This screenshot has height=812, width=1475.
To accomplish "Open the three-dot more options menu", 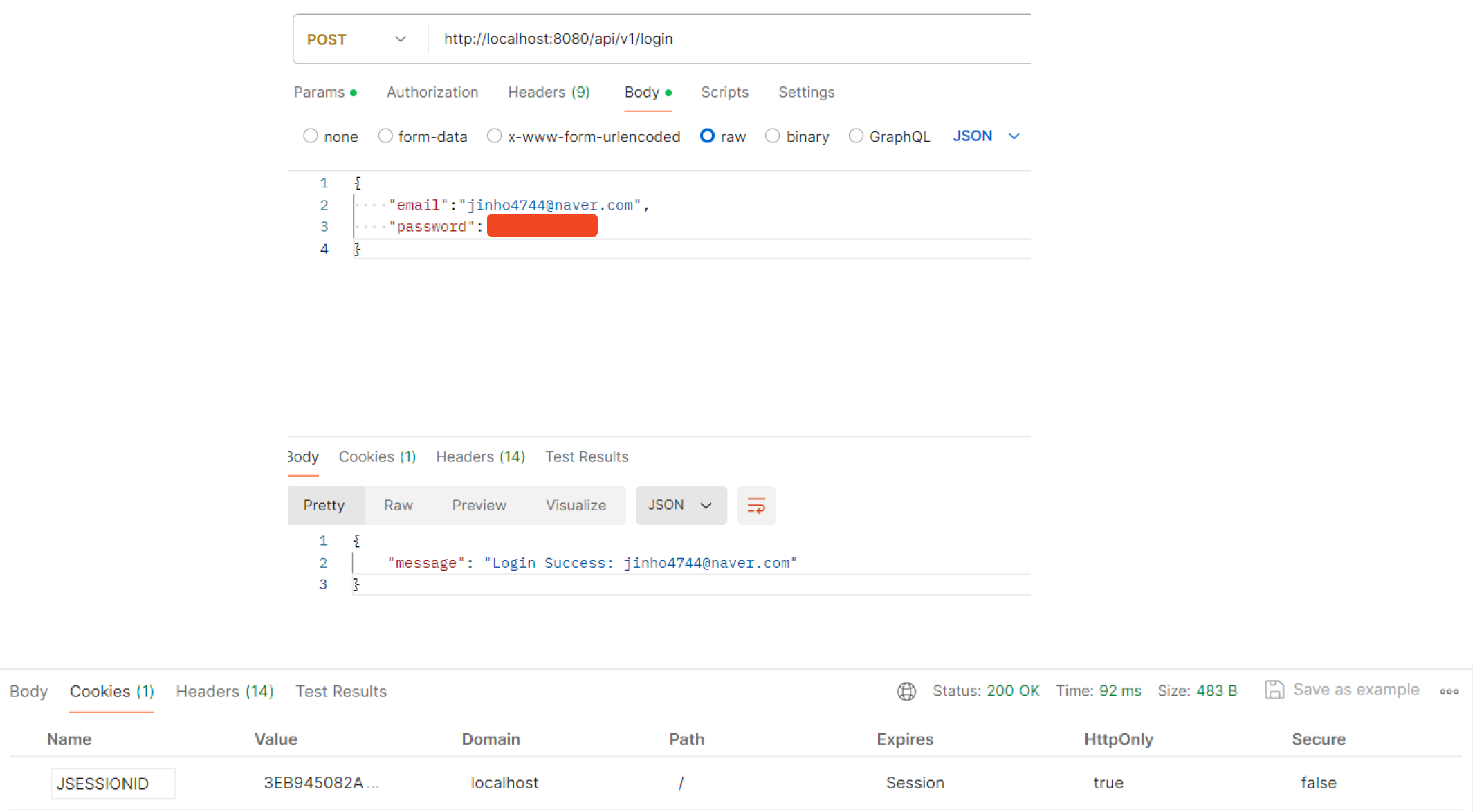I will coord(1449,691).
